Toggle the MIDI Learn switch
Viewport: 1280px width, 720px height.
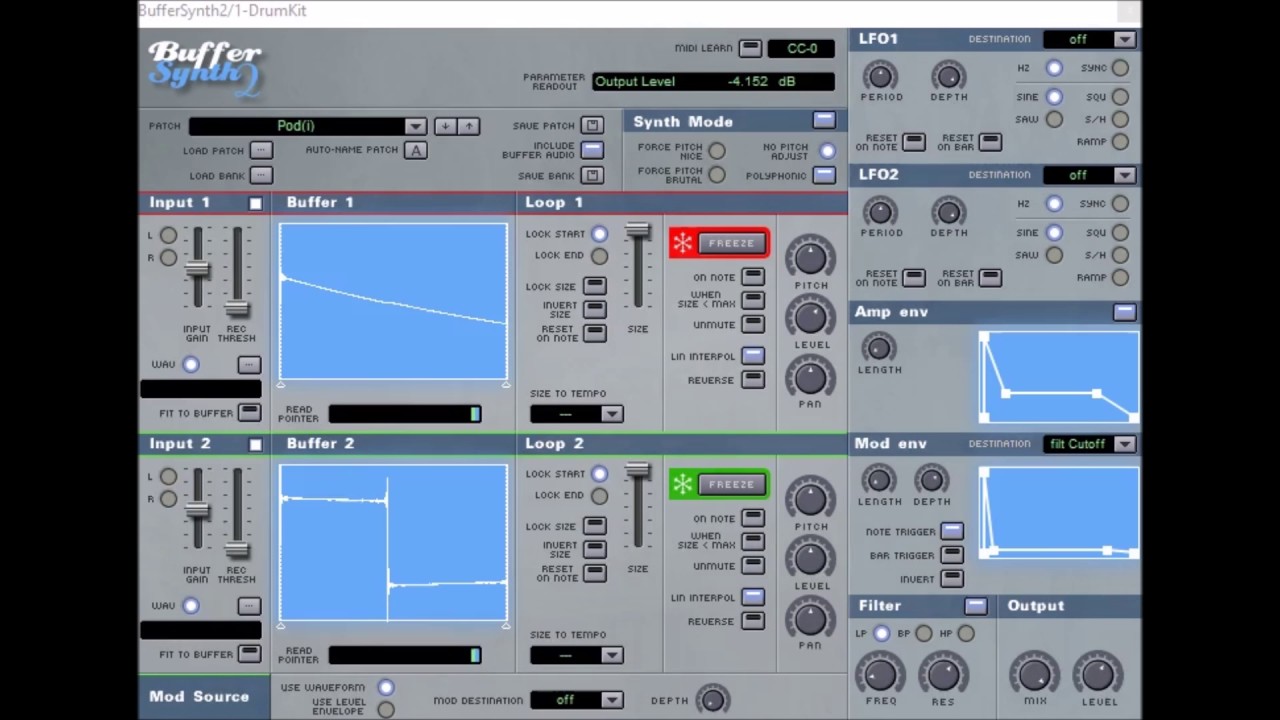pos(750,48)
